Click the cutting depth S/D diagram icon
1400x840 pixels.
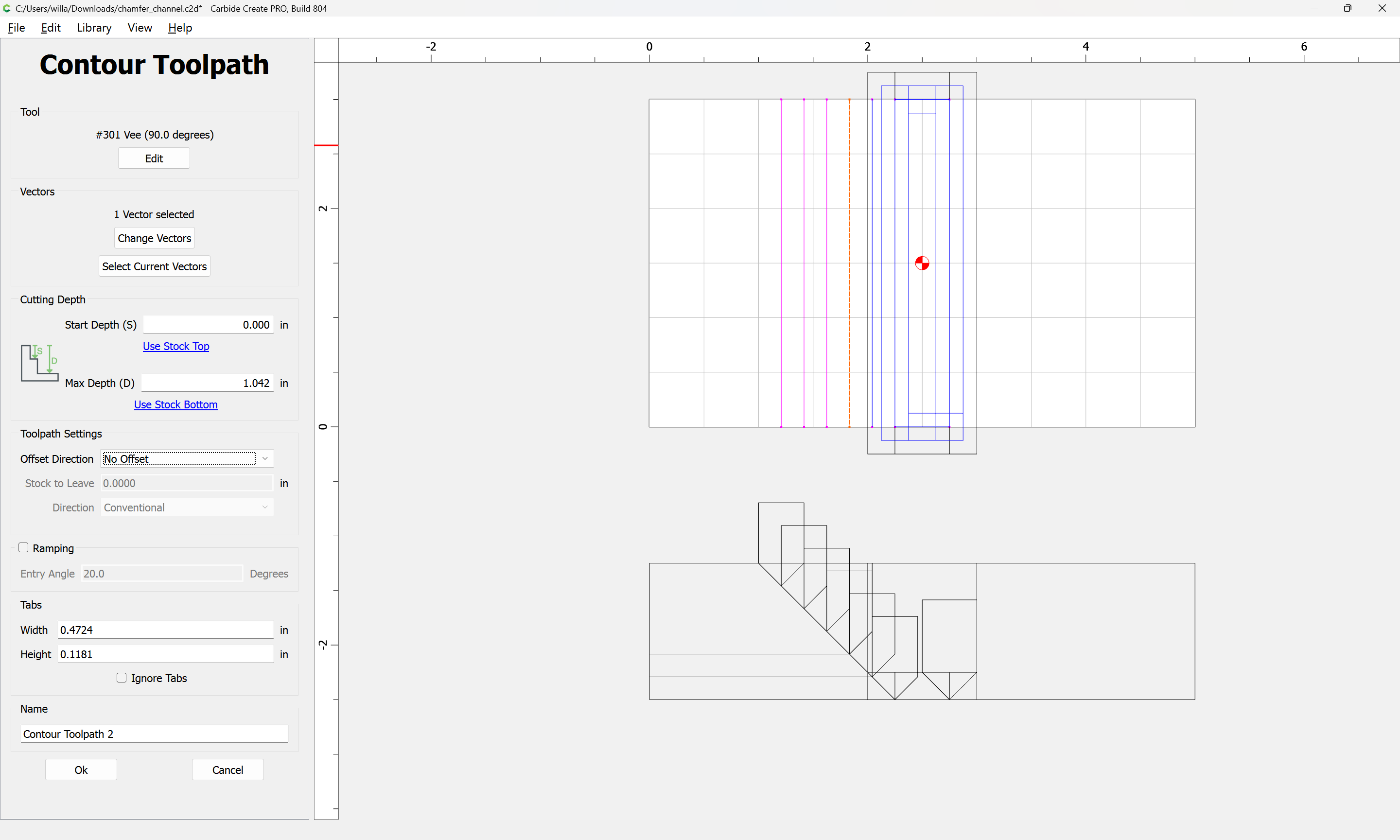click(x=39, y=363)
